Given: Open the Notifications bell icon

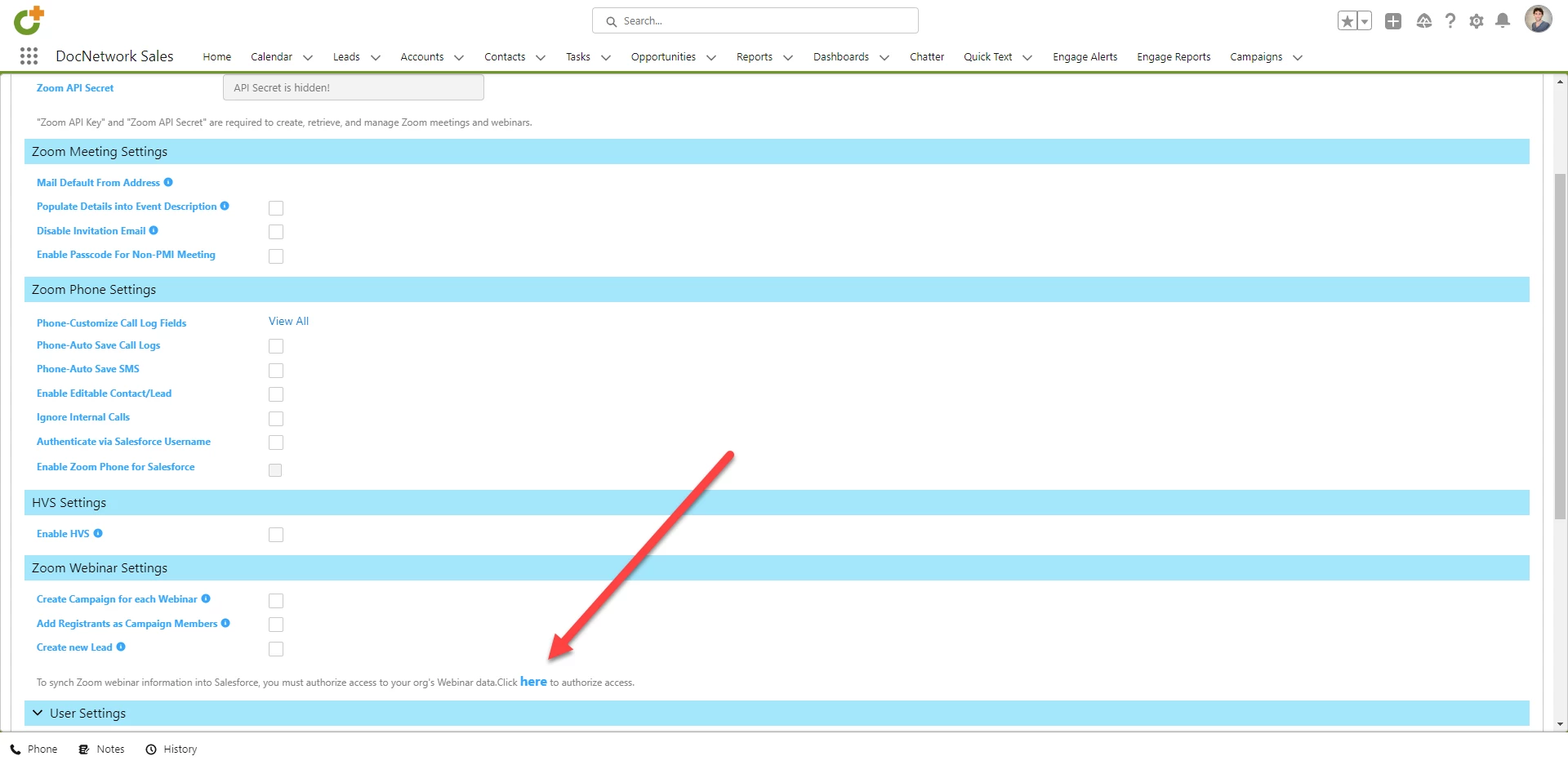Looking at the screenshot, I should click(1503, 21).
